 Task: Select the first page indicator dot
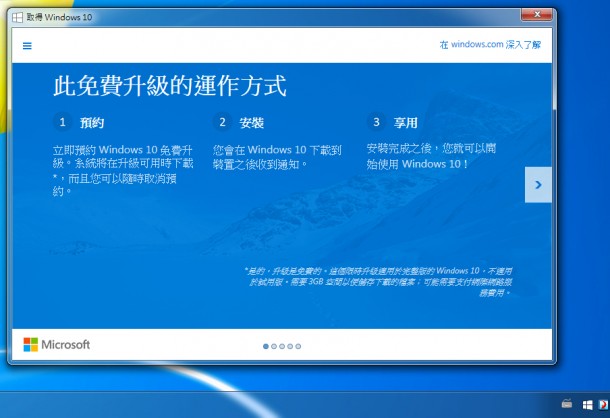point(266,346)
